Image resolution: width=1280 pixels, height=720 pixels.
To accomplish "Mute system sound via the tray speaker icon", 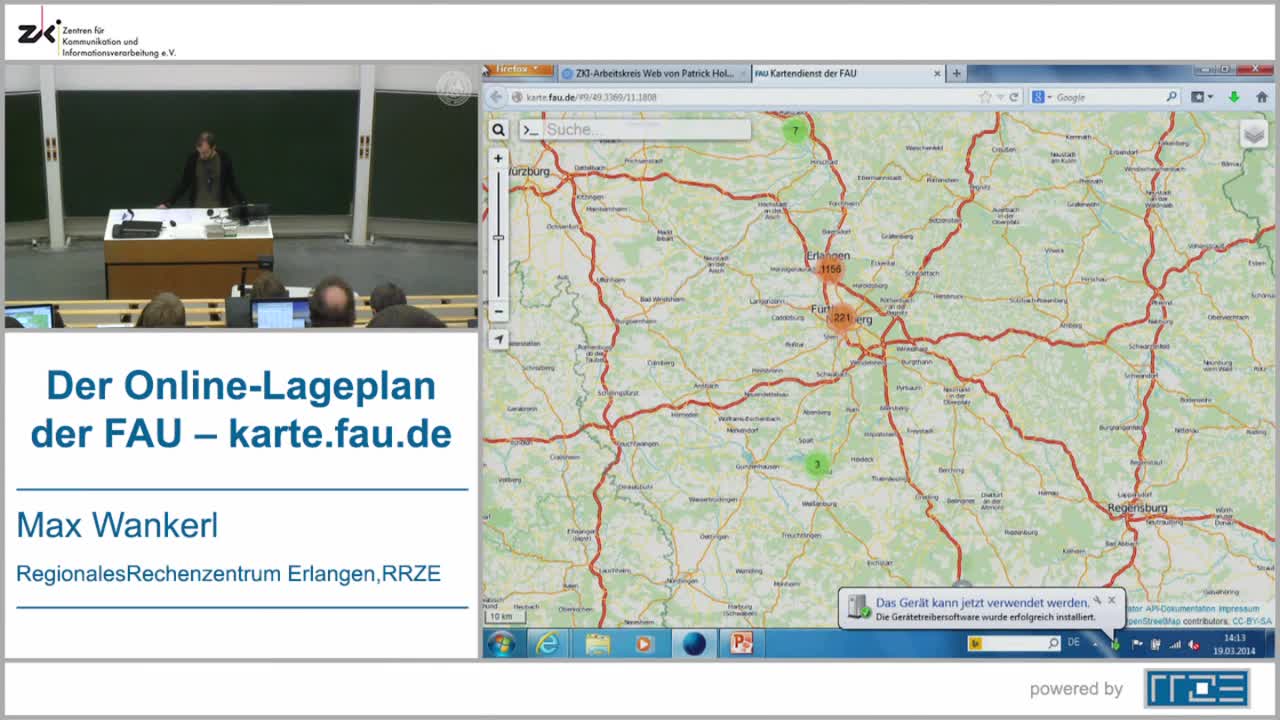I will 1191,645.
